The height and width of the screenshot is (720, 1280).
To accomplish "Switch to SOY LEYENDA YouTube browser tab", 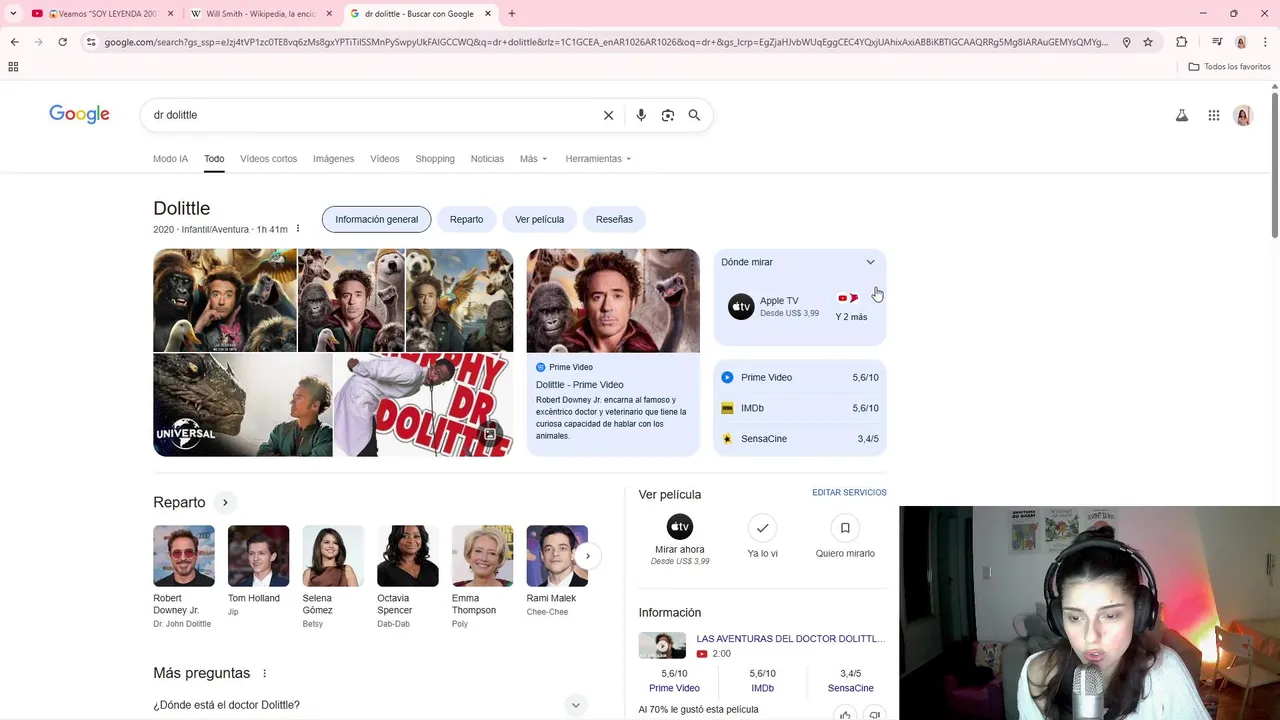I will (x=103, y=14).
